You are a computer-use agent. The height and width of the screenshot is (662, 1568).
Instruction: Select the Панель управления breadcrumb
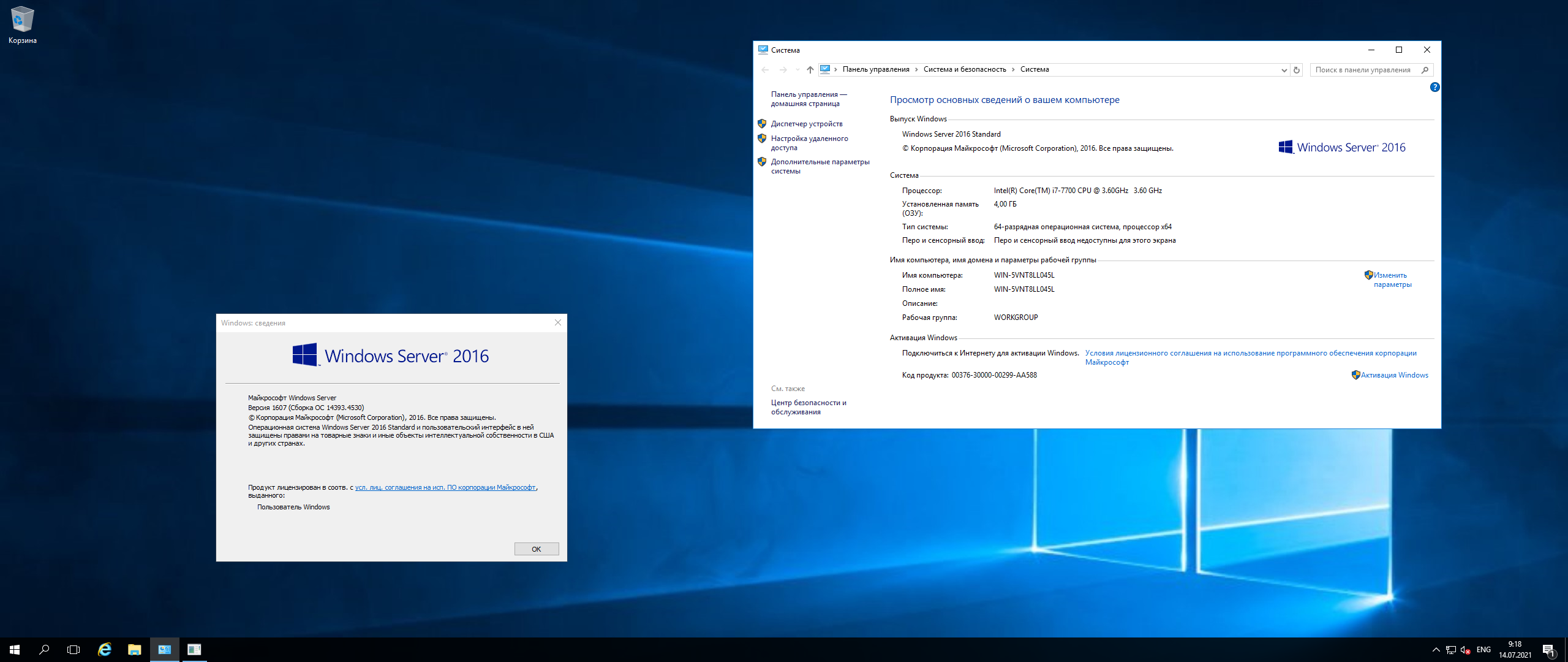click(876, 69)
